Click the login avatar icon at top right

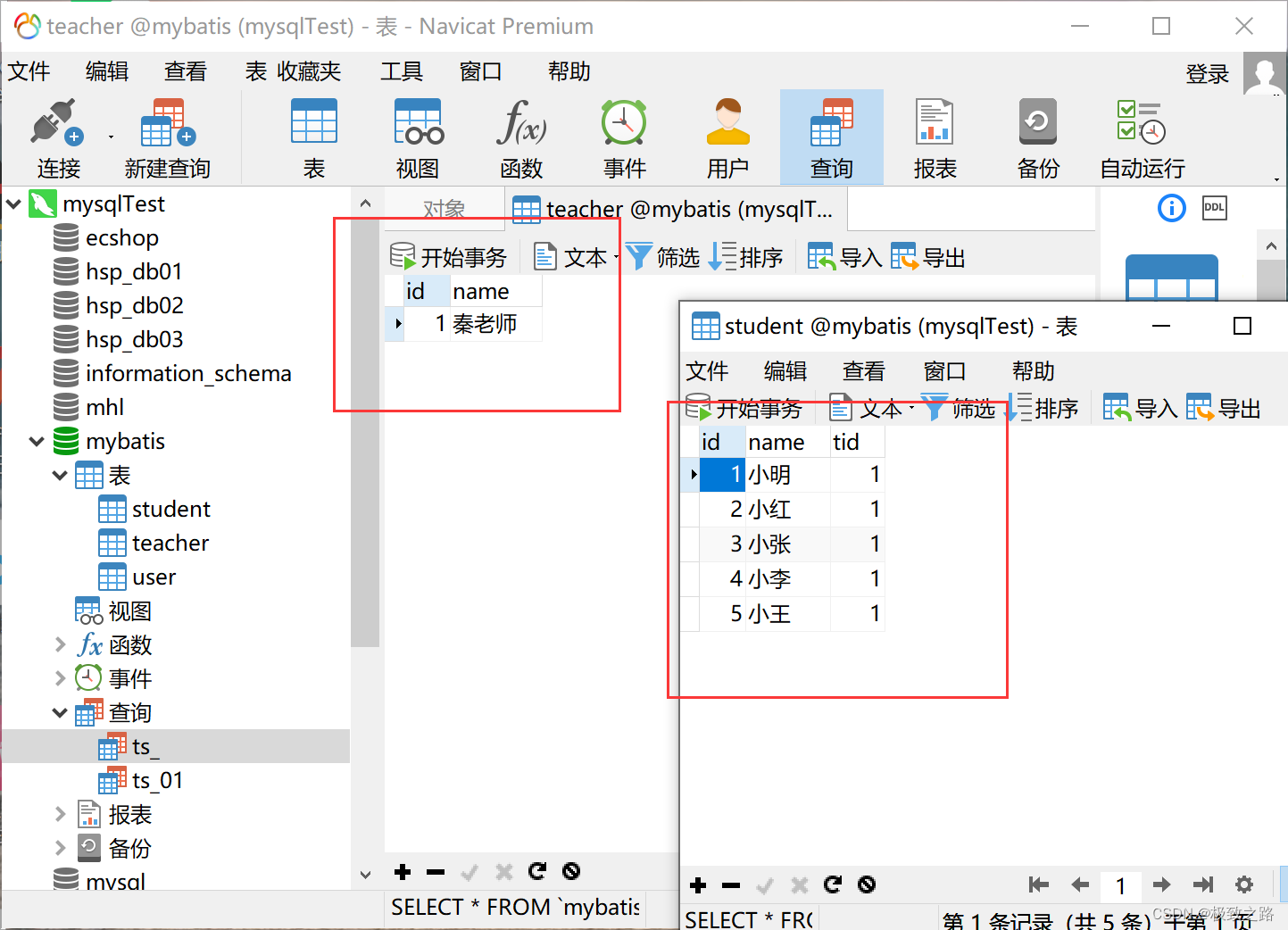pos(1264,73)
